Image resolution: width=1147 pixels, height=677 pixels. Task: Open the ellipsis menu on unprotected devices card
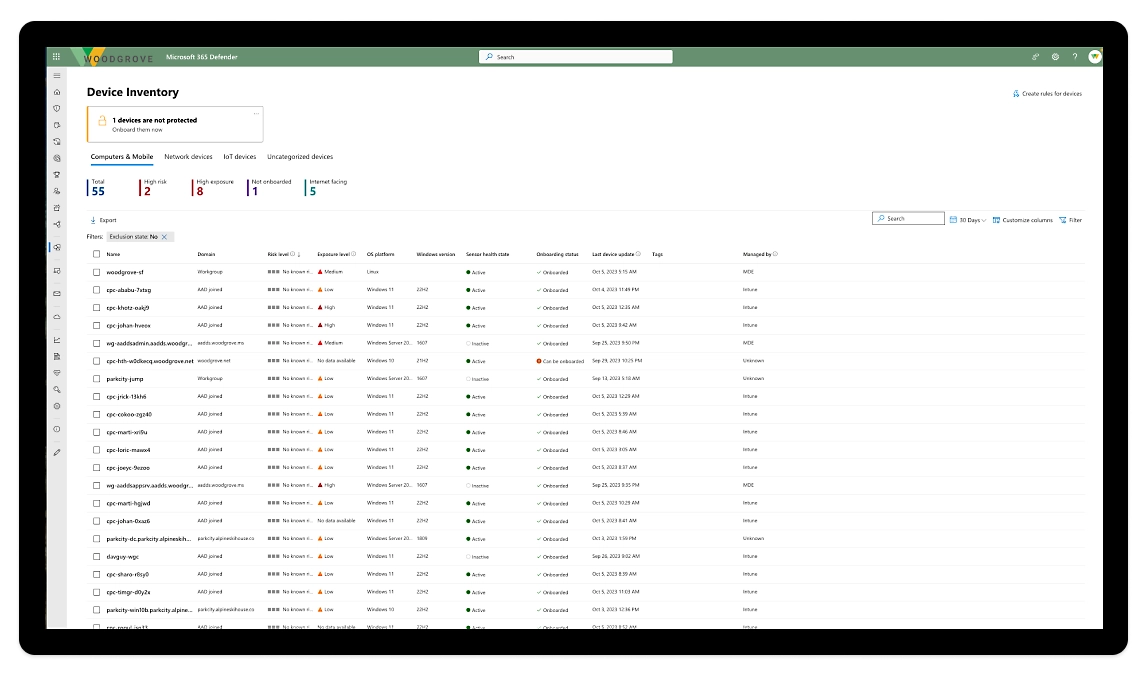[256, 113]
